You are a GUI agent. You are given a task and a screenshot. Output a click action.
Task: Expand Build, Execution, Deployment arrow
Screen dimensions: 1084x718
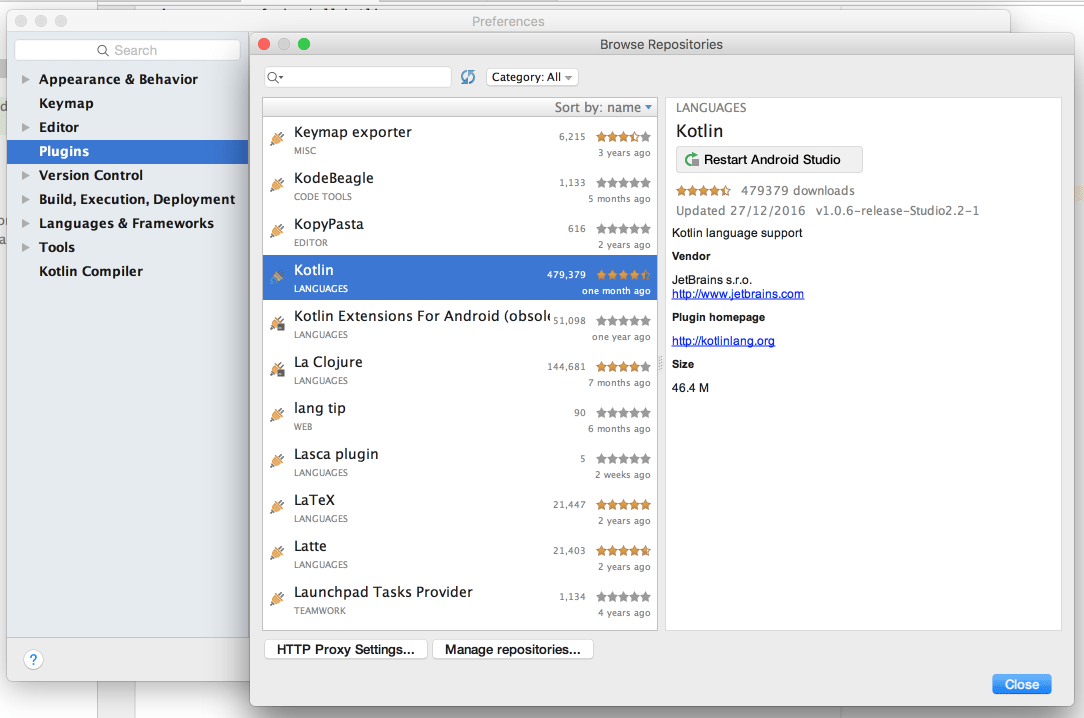[x=26, y=200]
